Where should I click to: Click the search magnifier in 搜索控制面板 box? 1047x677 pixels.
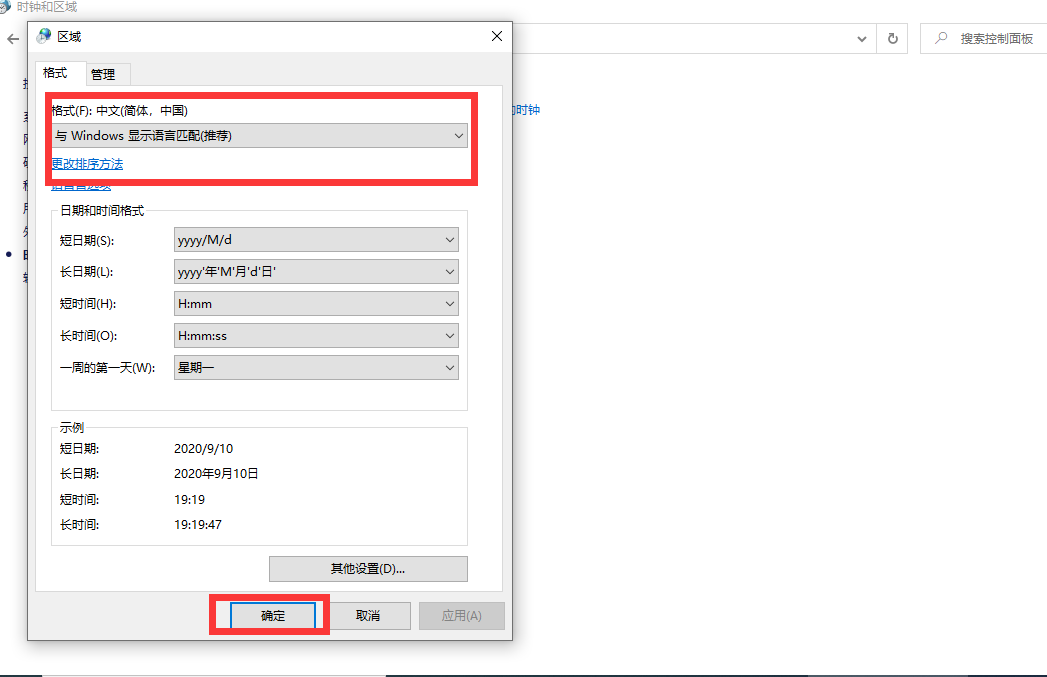click(942, 38)
